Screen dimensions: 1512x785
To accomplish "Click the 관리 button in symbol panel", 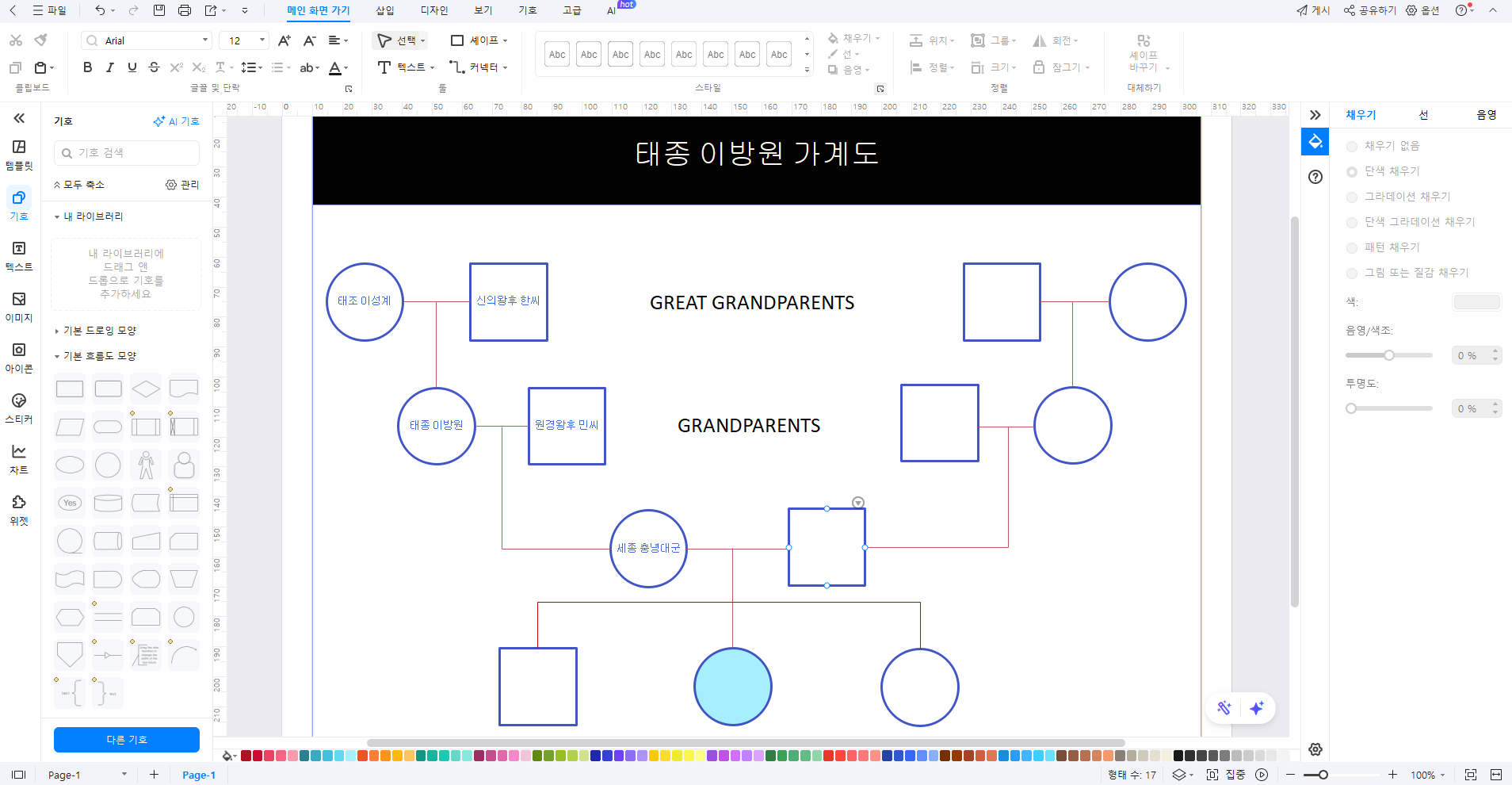I will tap(182, 185).
